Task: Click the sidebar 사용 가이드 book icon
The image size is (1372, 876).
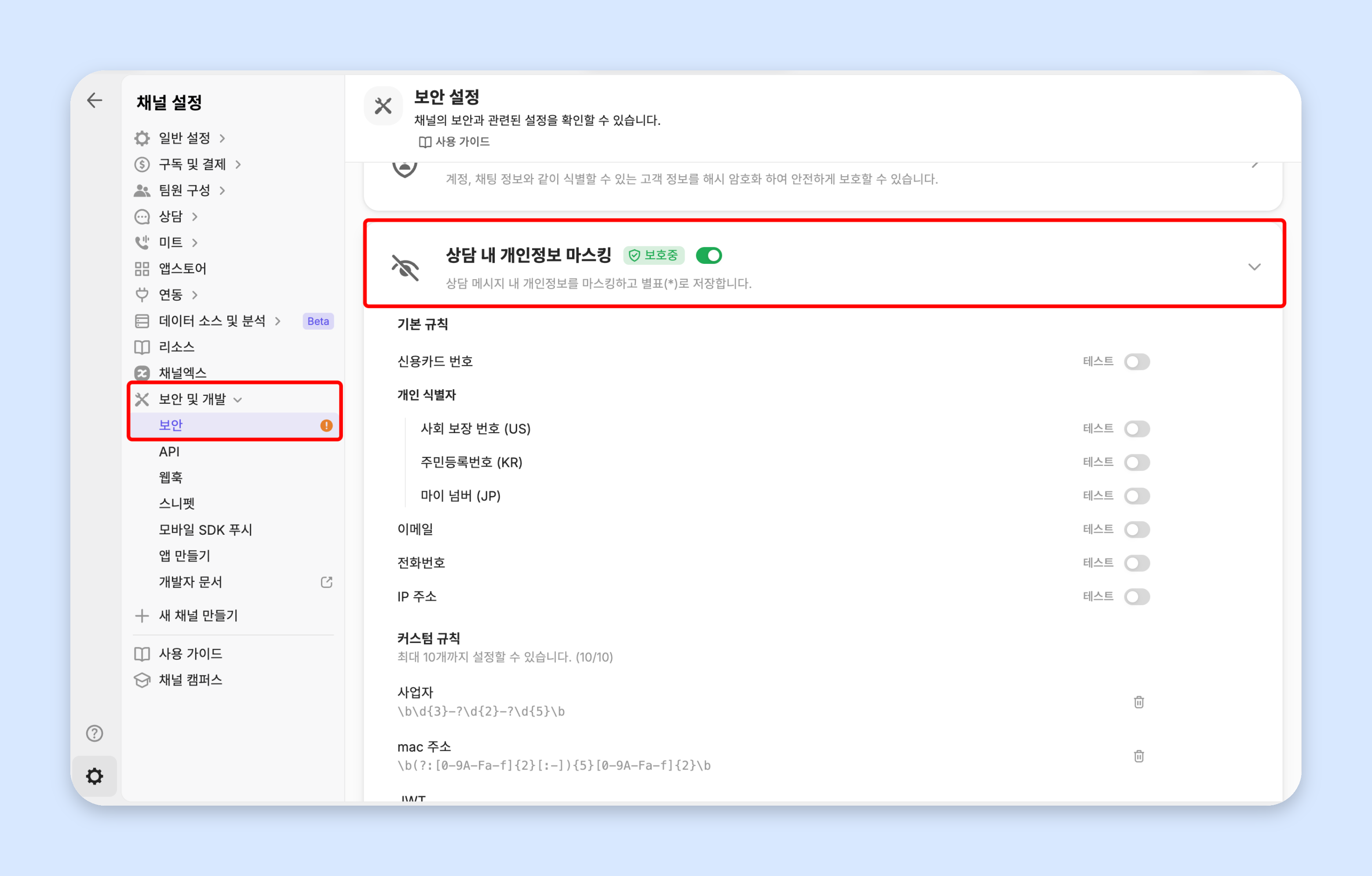Action: coord(142,654)
